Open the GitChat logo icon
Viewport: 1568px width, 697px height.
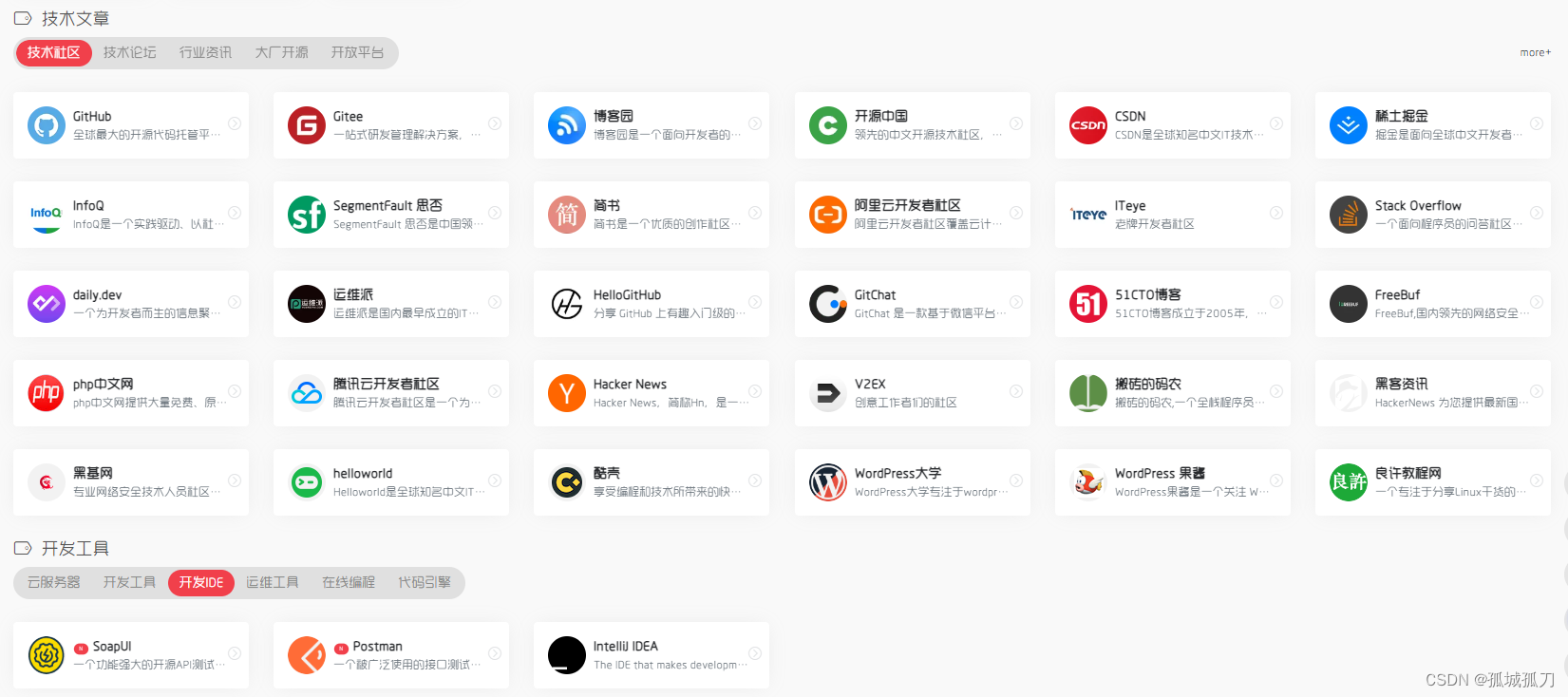(x=827, y=304)
